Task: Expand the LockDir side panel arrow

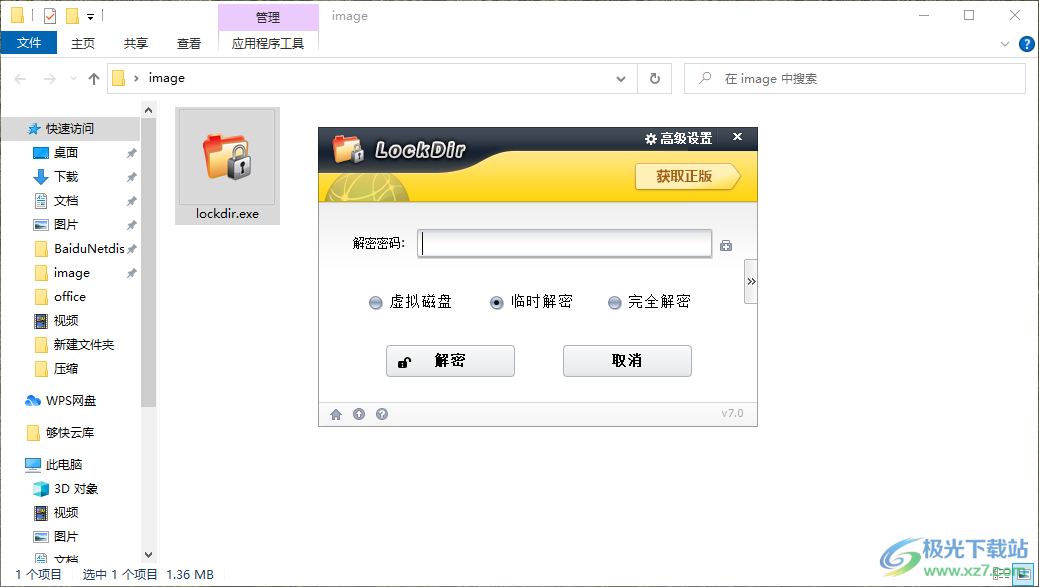Action: click(x=751, y=282)
